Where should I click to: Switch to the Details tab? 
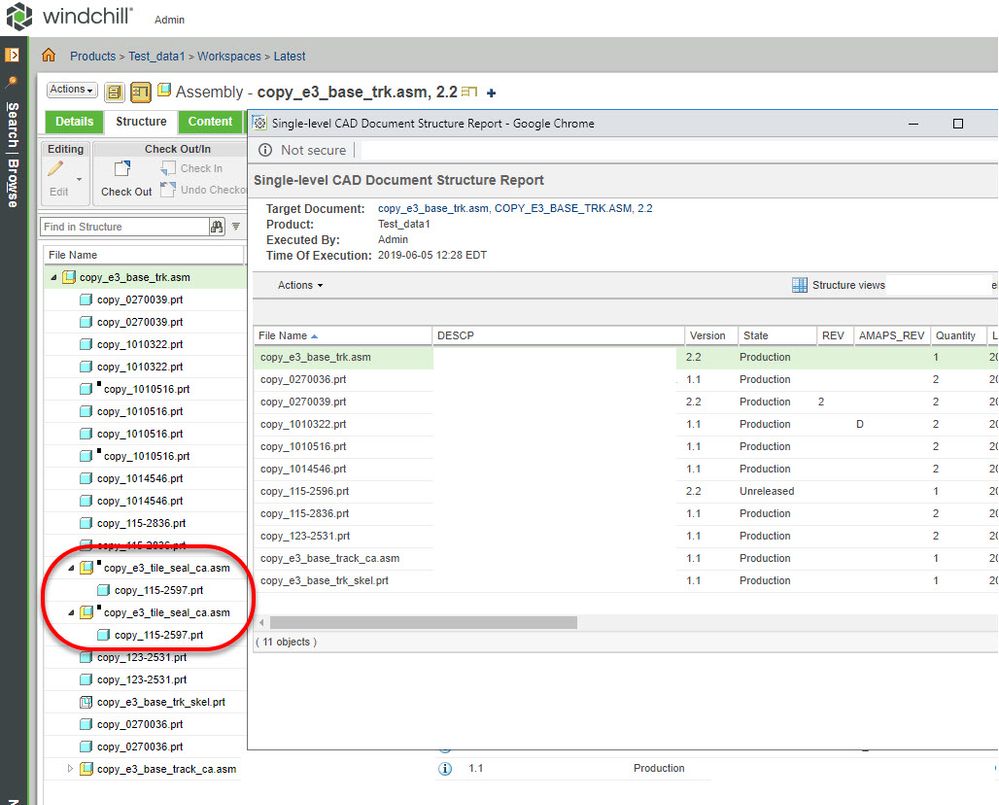pyautogui.click(x=74, y=122)
